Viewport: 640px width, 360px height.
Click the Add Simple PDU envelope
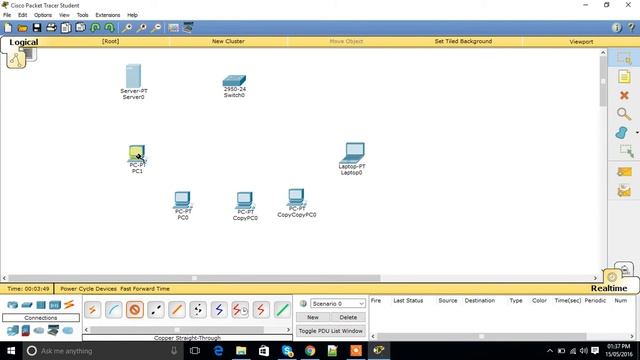coord(624,172)
